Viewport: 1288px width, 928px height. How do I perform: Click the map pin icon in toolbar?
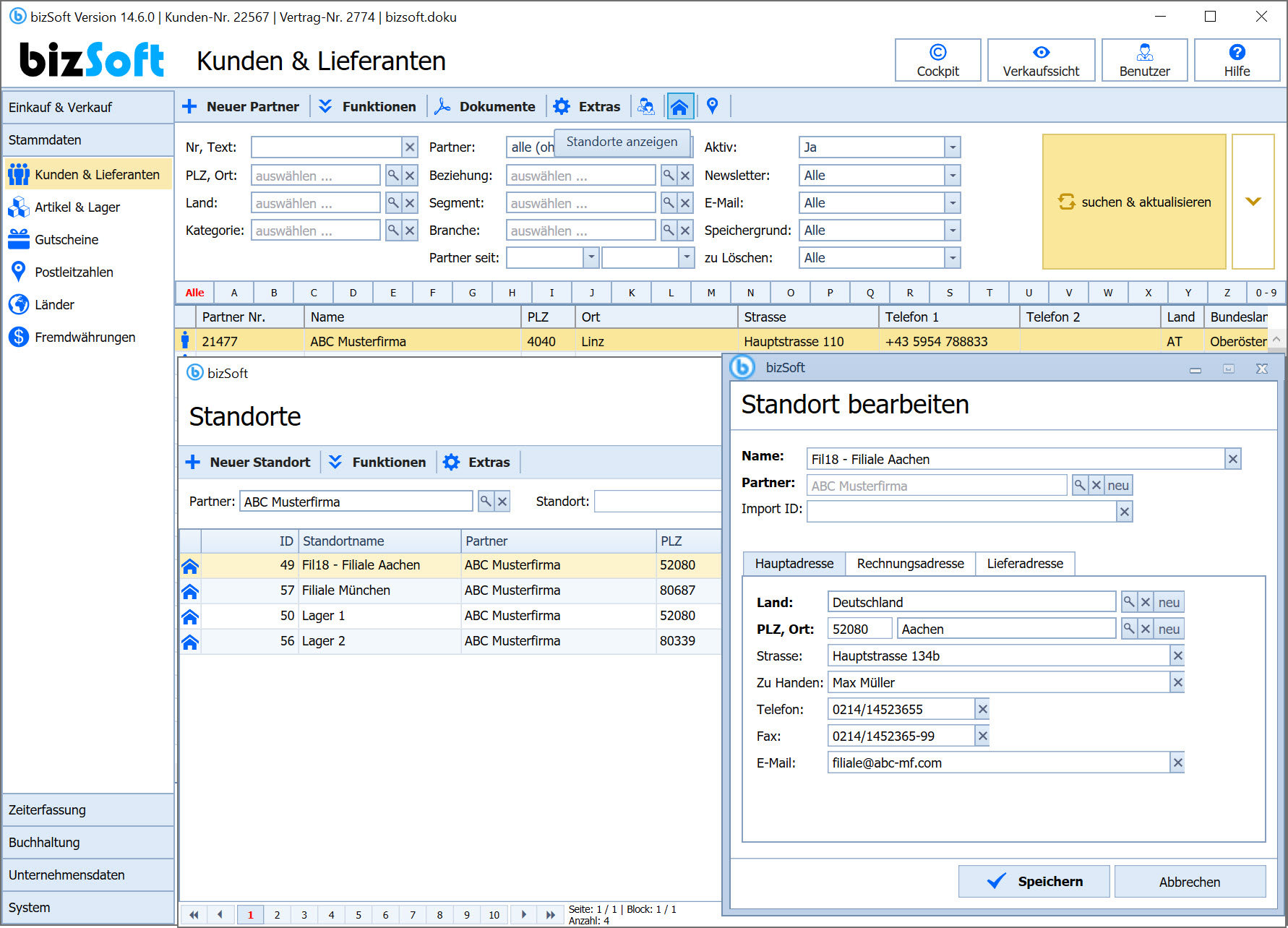(713, 106)
